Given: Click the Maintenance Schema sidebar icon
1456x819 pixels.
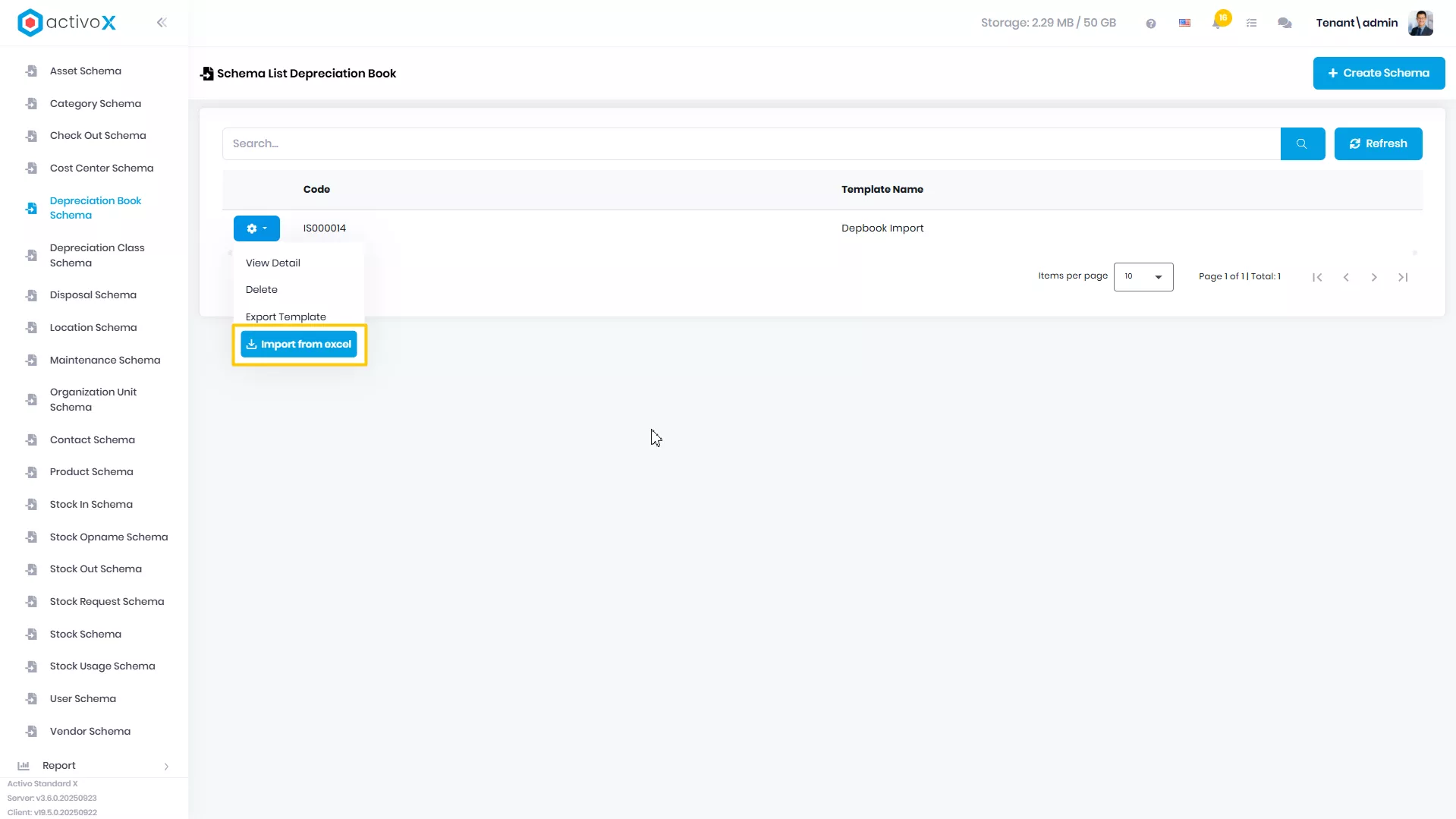Looking at the screenshot, I should pyautogui.click(x=31, y=360).
